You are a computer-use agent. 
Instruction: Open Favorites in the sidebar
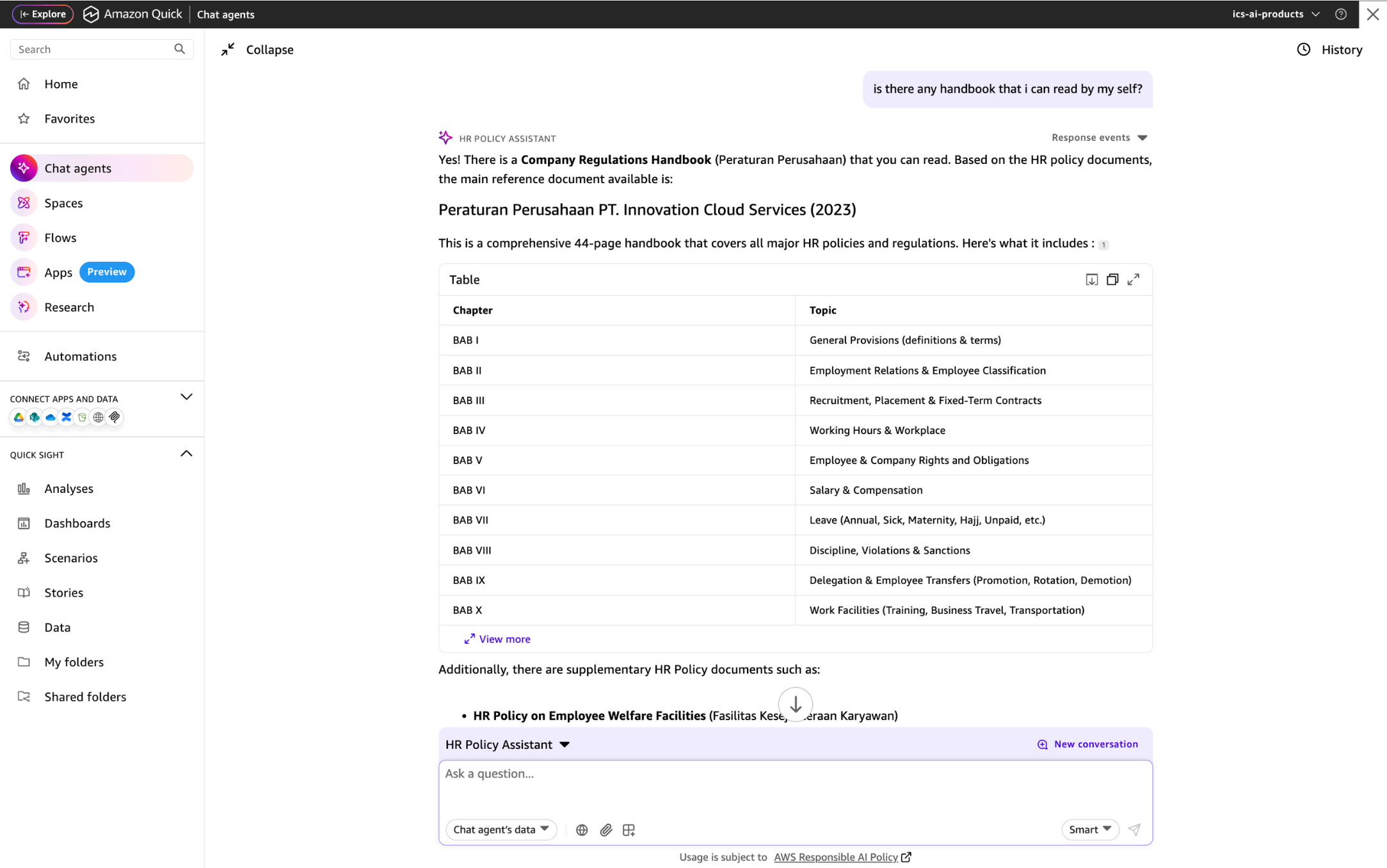[x=69, y=118]
